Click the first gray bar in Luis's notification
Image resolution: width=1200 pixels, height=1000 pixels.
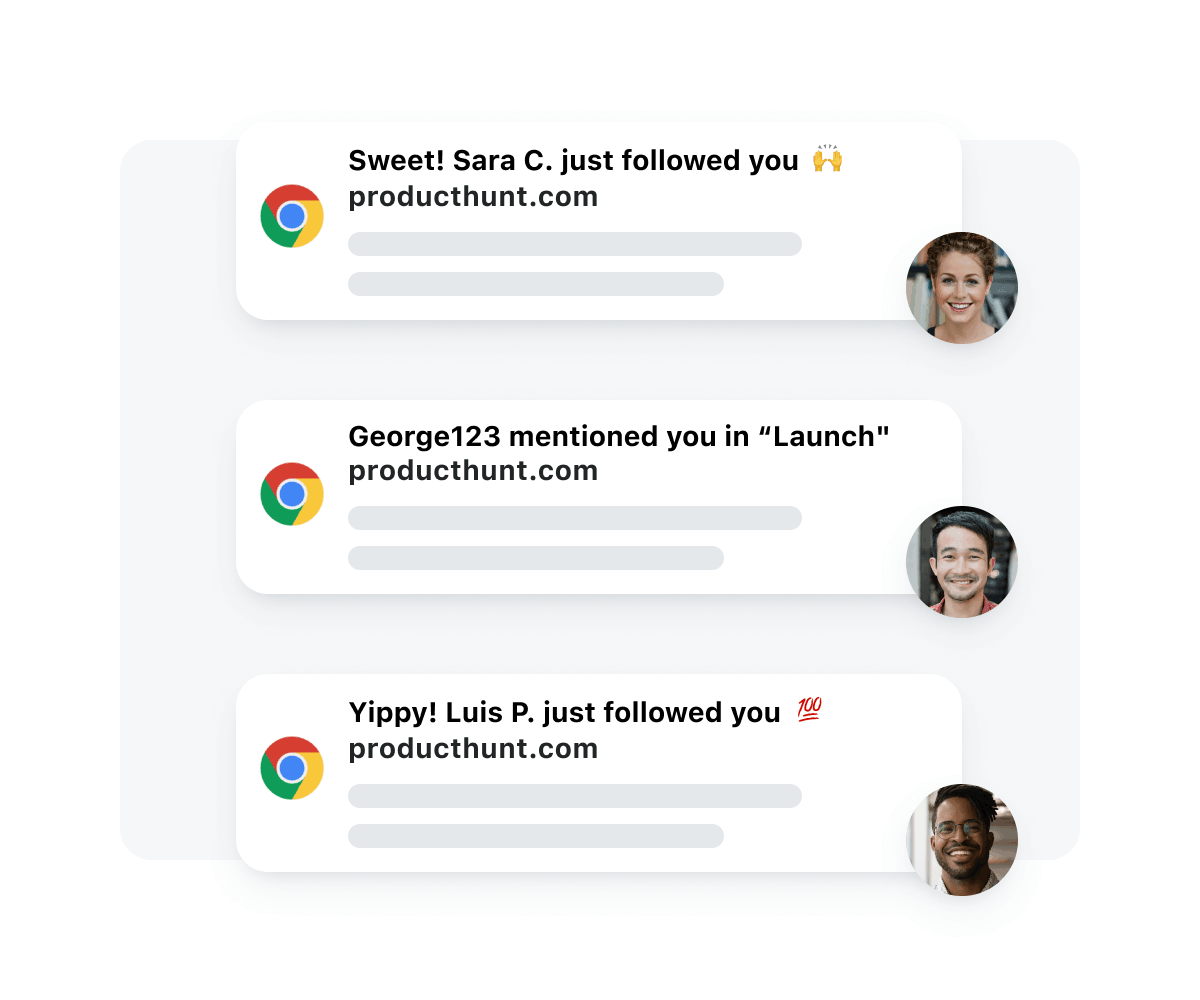click(574, 796)
